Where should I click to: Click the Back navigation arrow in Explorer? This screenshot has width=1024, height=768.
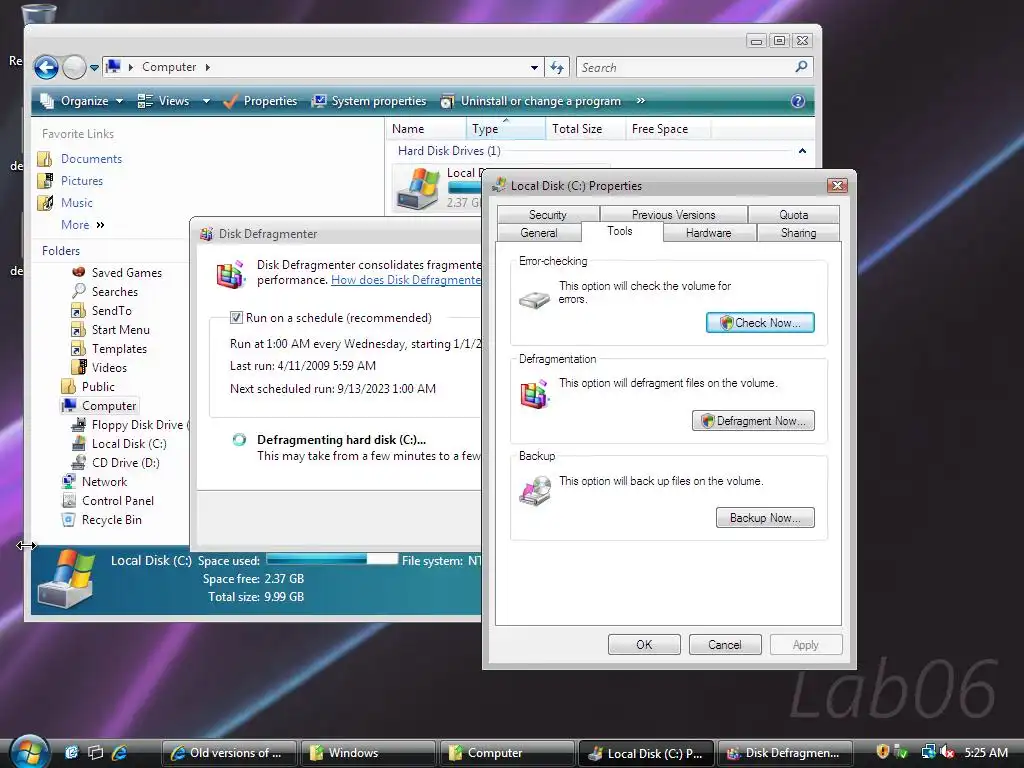pos(46,67)
